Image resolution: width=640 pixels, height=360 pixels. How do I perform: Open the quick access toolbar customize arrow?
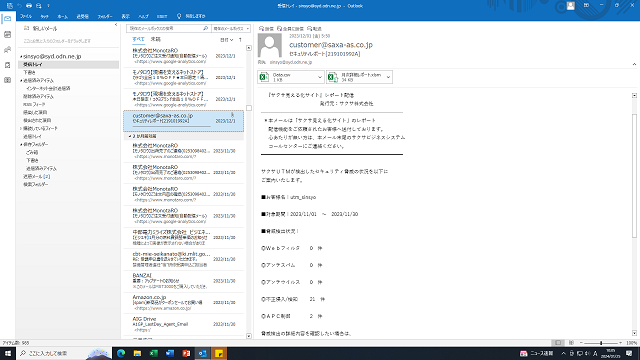[48, 6]
